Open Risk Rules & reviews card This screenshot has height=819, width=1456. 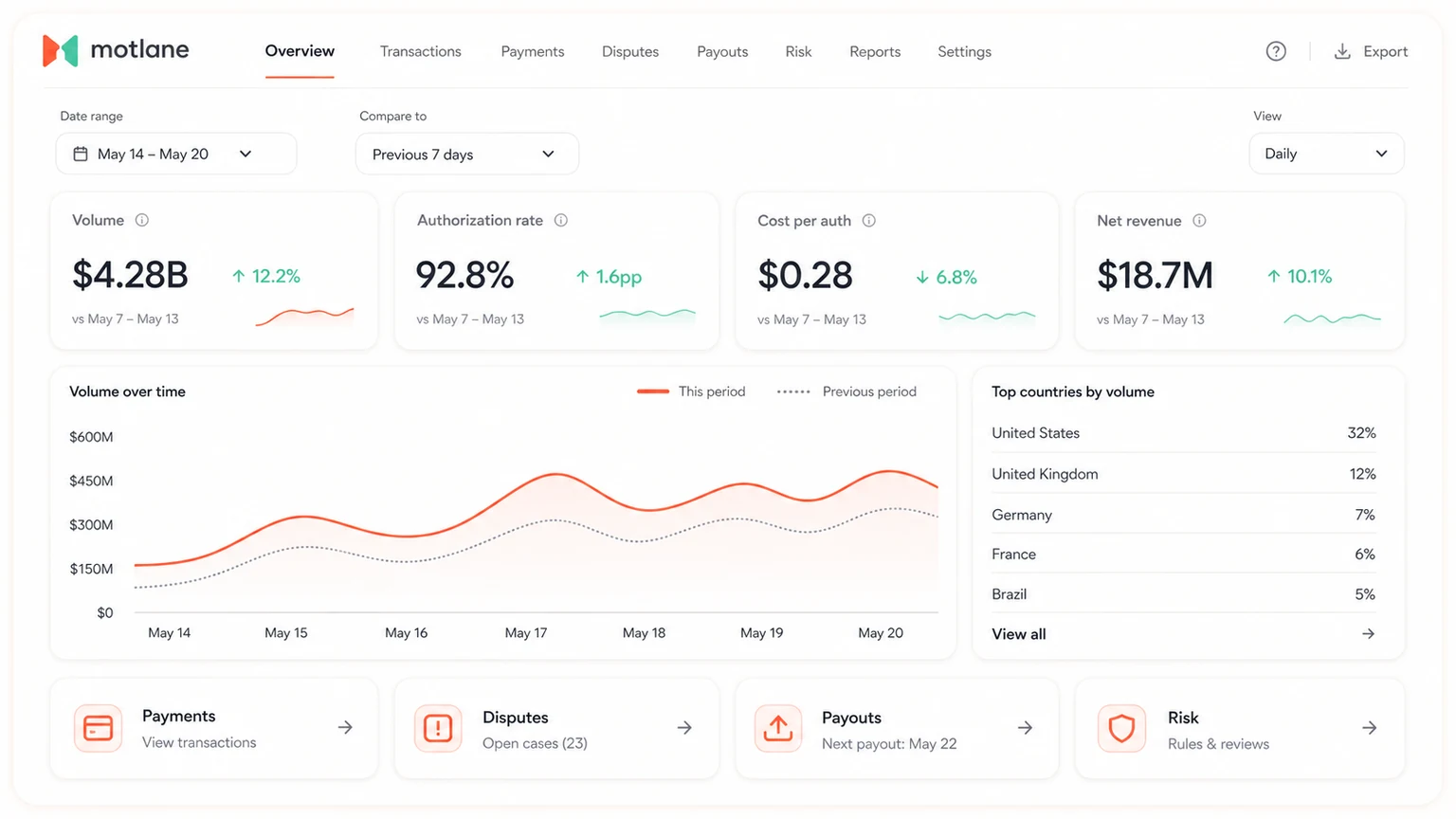(1240, 728)
